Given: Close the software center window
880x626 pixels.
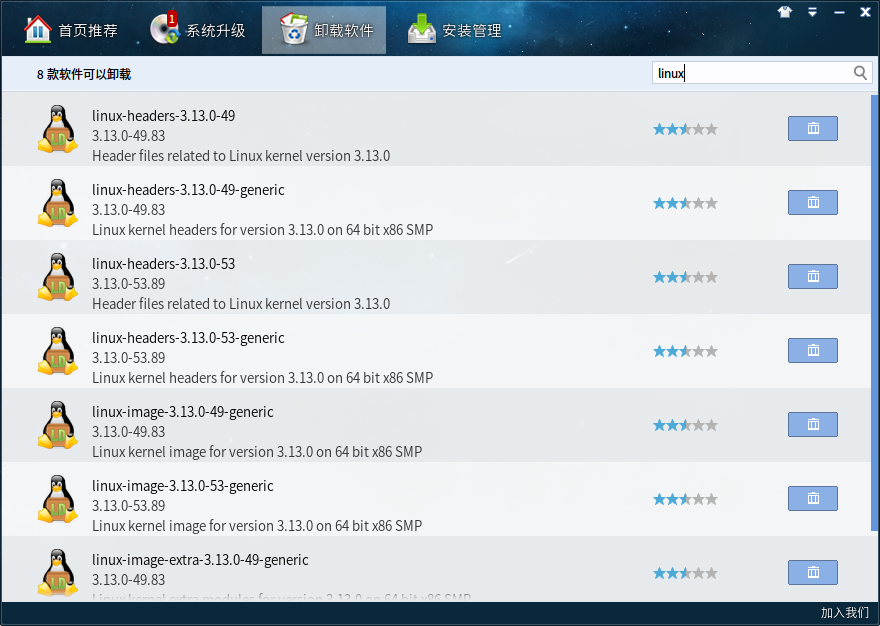Looking at the screenshot, I should pyautogui.click(x=865, y=12).
